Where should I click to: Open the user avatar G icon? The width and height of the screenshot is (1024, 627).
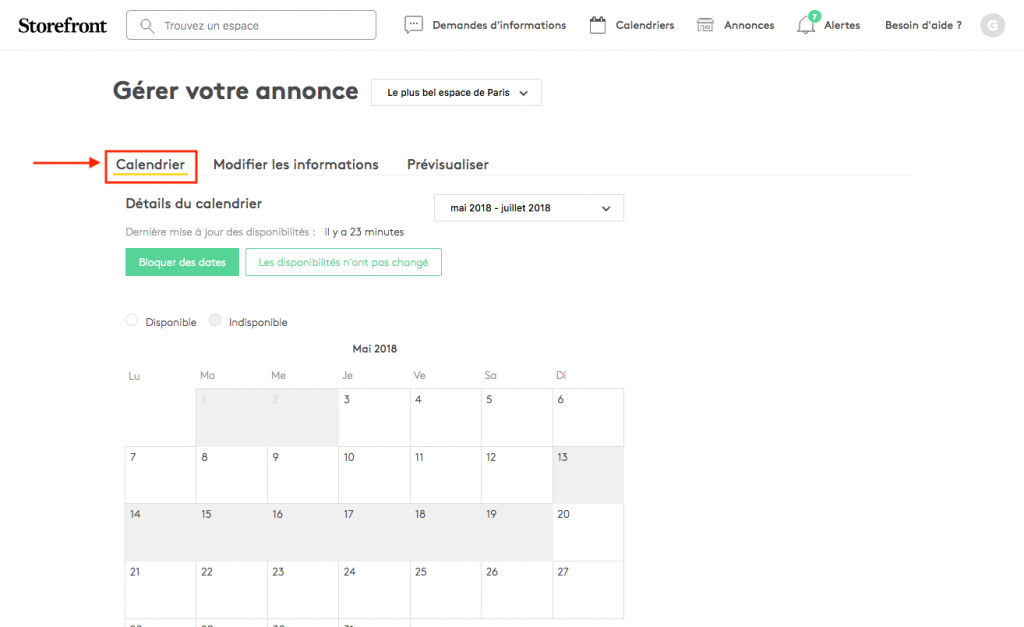(x=992, y=26)
